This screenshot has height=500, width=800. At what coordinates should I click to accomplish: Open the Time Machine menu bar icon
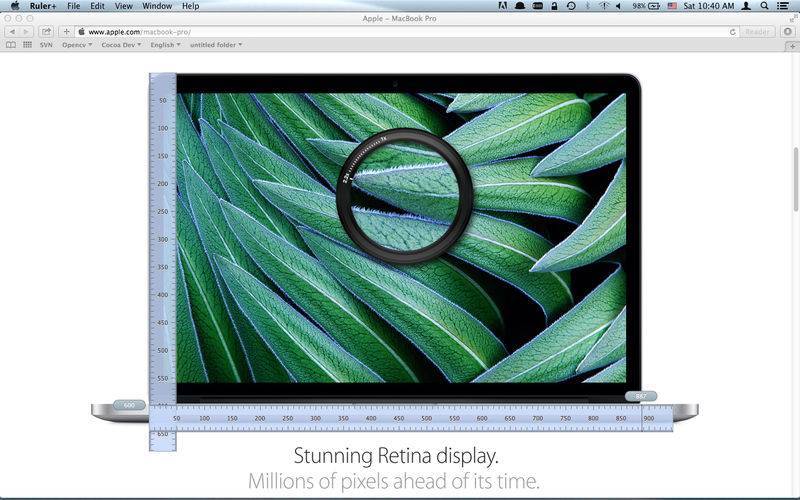tap(571, 6)
